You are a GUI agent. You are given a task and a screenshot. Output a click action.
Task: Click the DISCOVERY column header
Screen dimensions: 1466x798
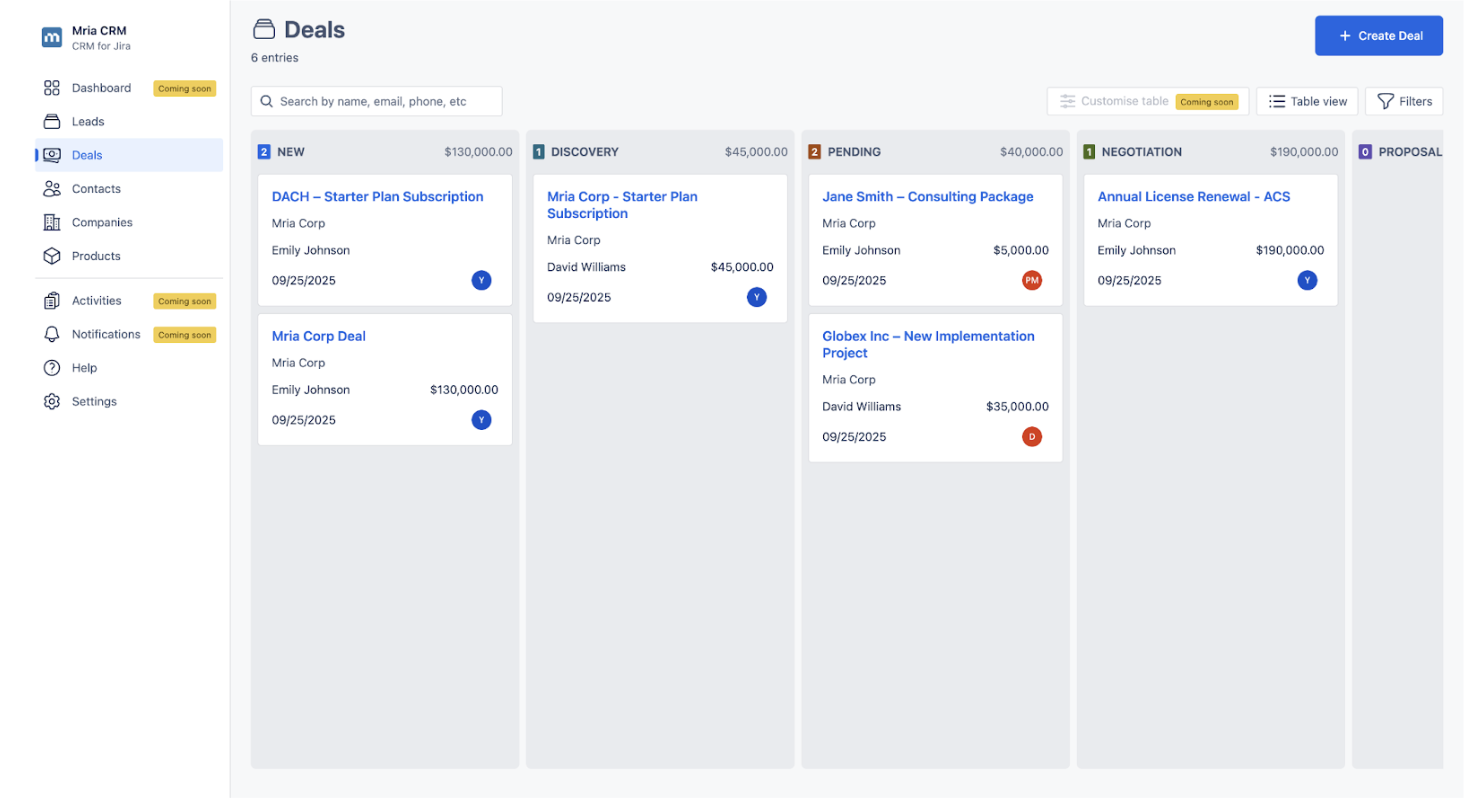585,152
